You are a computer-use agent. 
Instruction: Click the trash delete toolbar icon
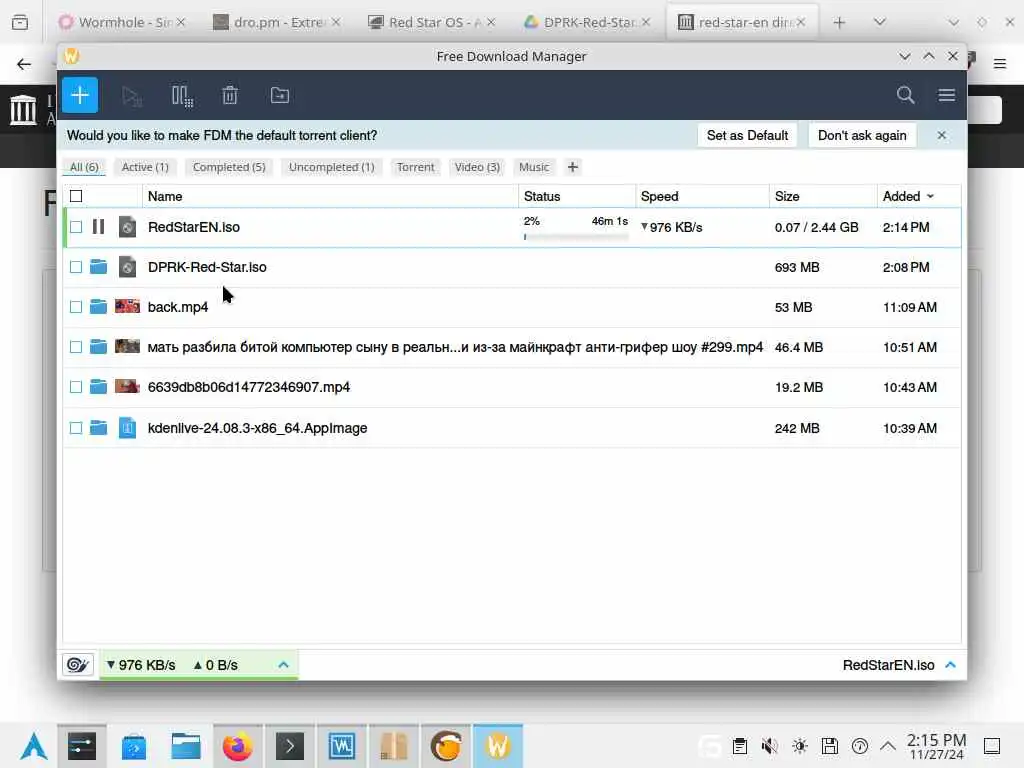click(x=230, y=95)
